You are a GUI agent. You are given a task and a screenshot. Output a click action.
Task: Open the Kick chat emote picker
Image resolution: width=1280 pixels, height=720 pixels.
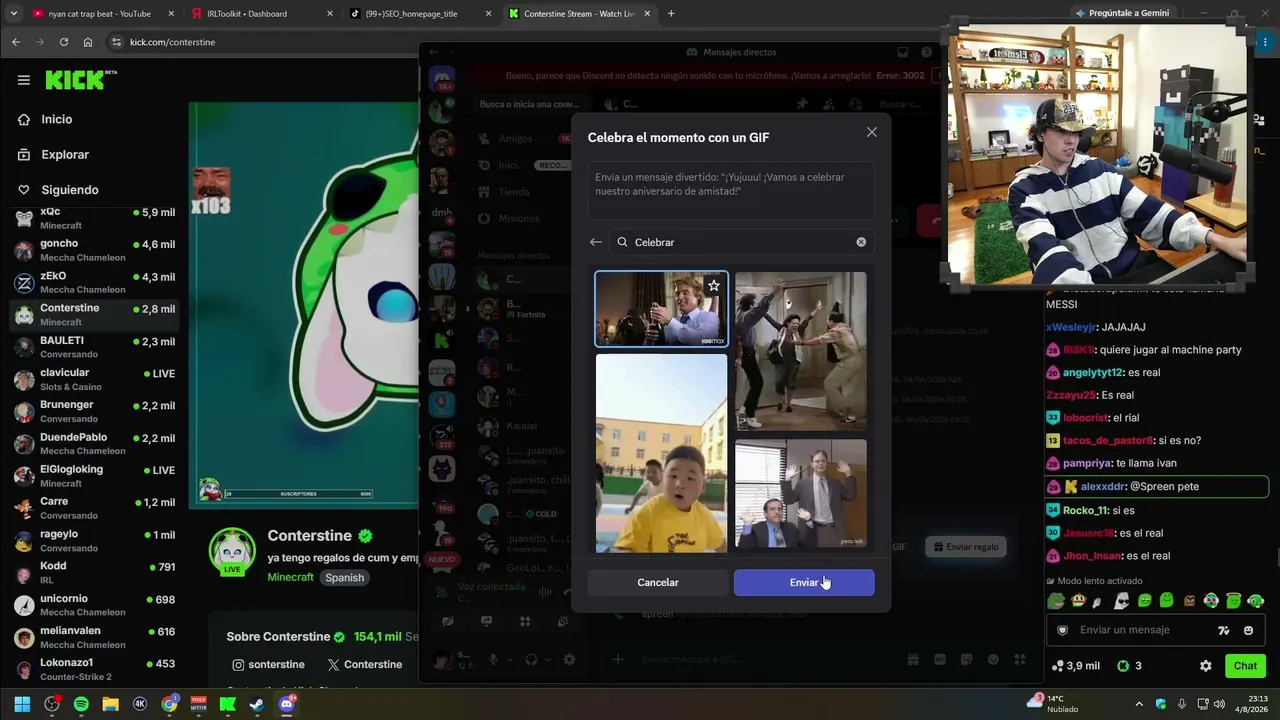point(1248,630)
